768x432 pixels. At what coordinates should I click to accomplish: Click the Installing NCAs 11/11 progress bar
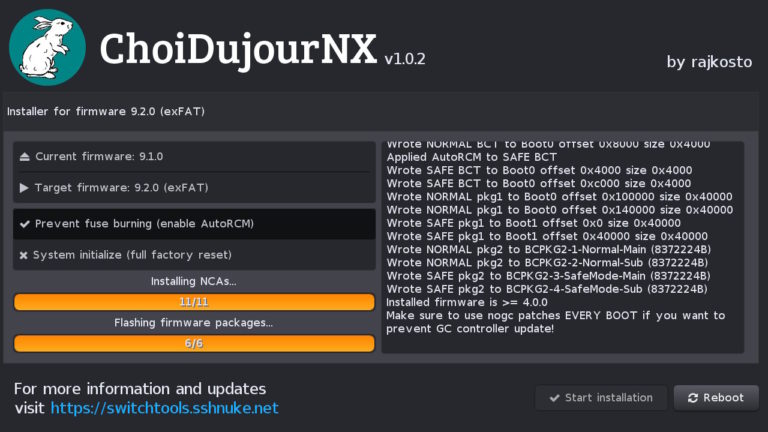click(194, 302)
